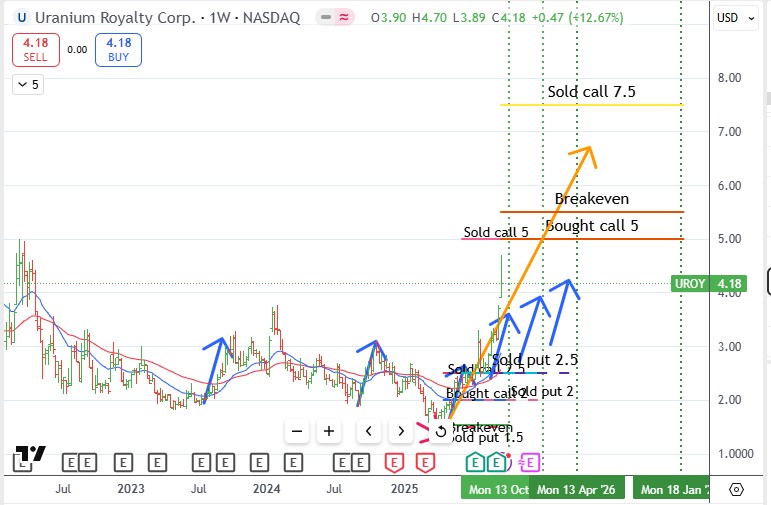Image resolution: width=771 pixels, height=505 pixels.
Task: Click the 2.00 price axis label
Action: pos(729,400)
